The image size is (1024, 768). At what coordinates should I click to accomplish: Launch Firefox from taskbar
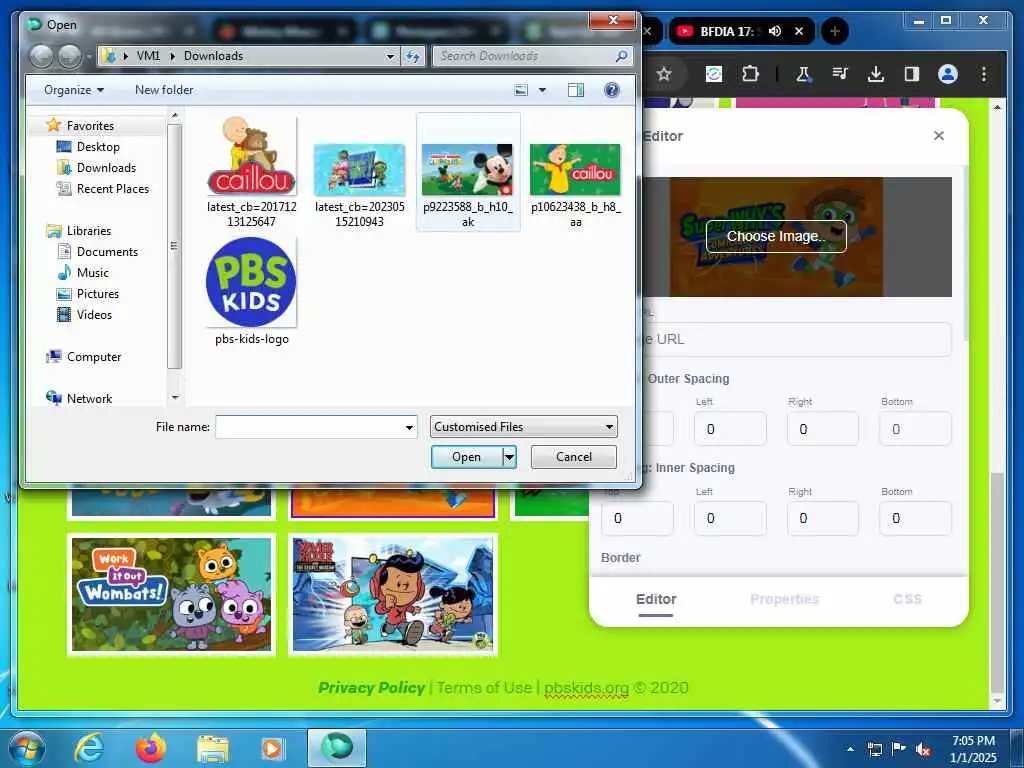point(150,748)
